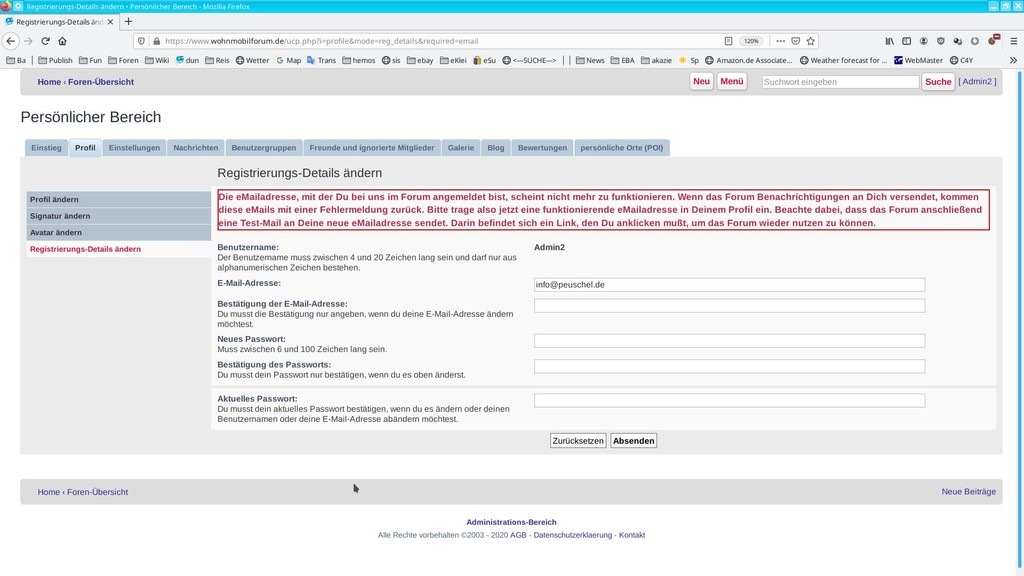Open the News bookmarks folder
The image size is (1024, 576).
coord(590,60)
